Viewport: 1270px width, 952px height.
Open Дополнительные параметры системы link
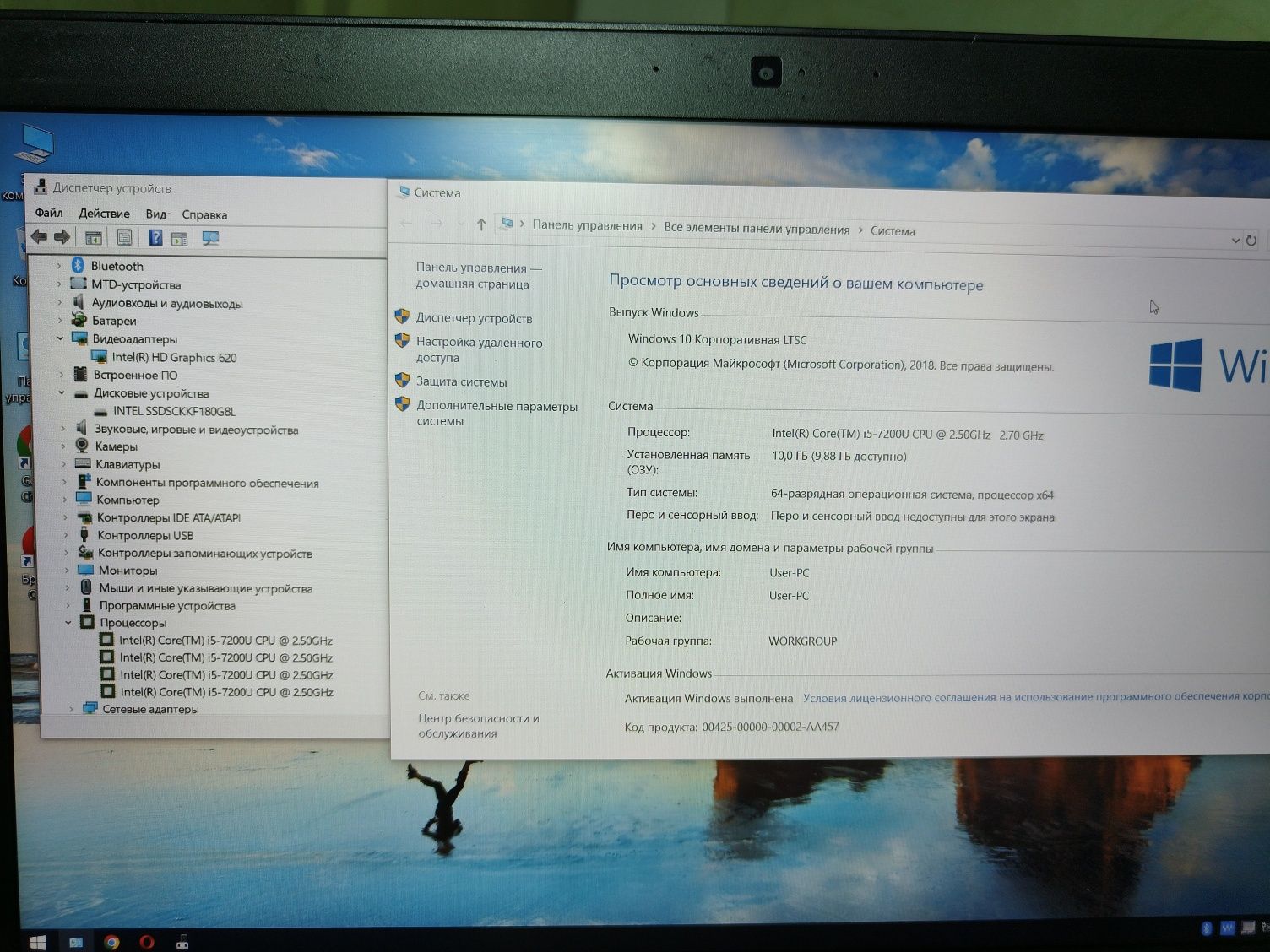click(x=497, y=414)
